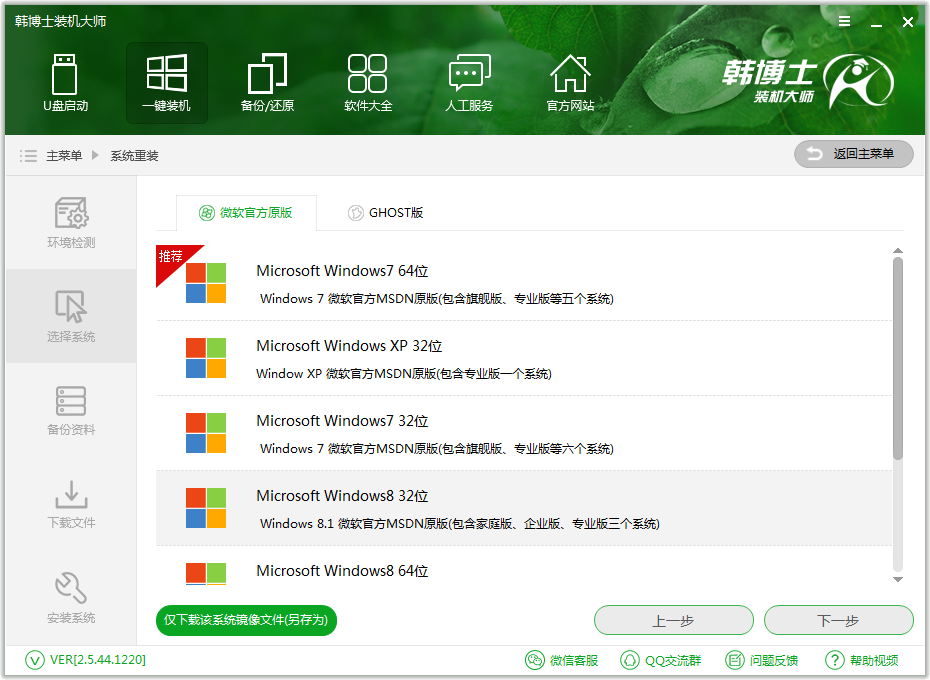Screen dimensions: 930x680
Task: Open 问题反馈 feedback
Action: pyautogui.click(x=762, y=660)
